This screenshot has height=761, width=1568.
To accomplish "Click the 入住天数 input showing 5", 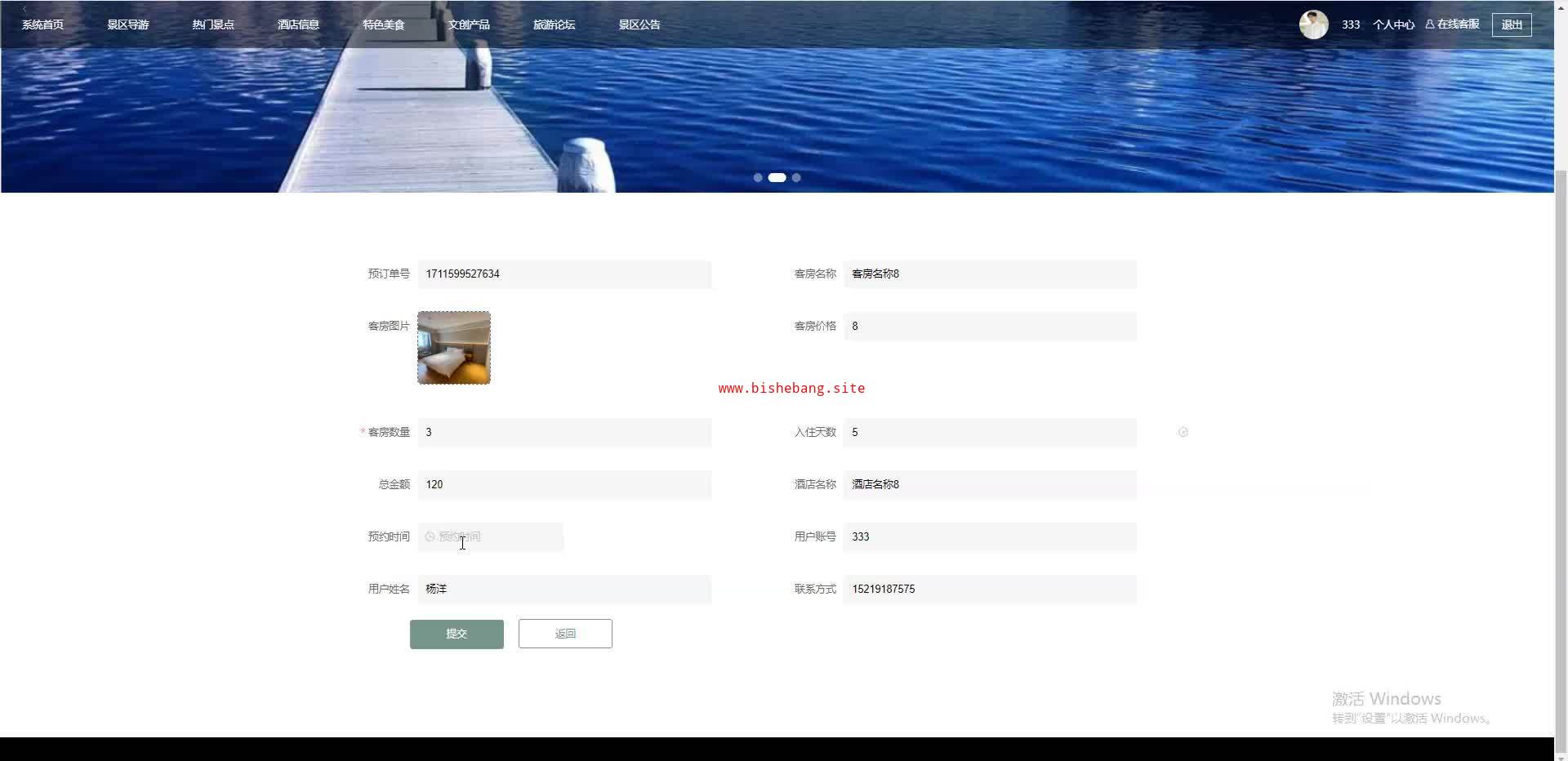I will click(990, 433).
